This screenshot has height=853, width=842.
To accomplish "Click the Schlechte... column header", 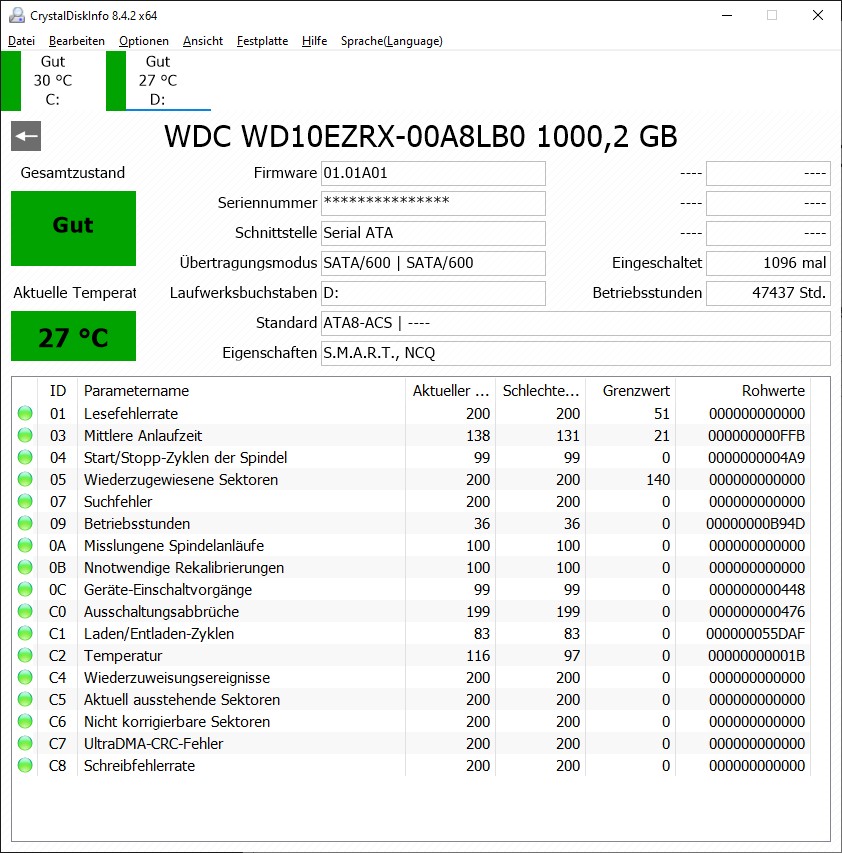I will click(541, 391).
